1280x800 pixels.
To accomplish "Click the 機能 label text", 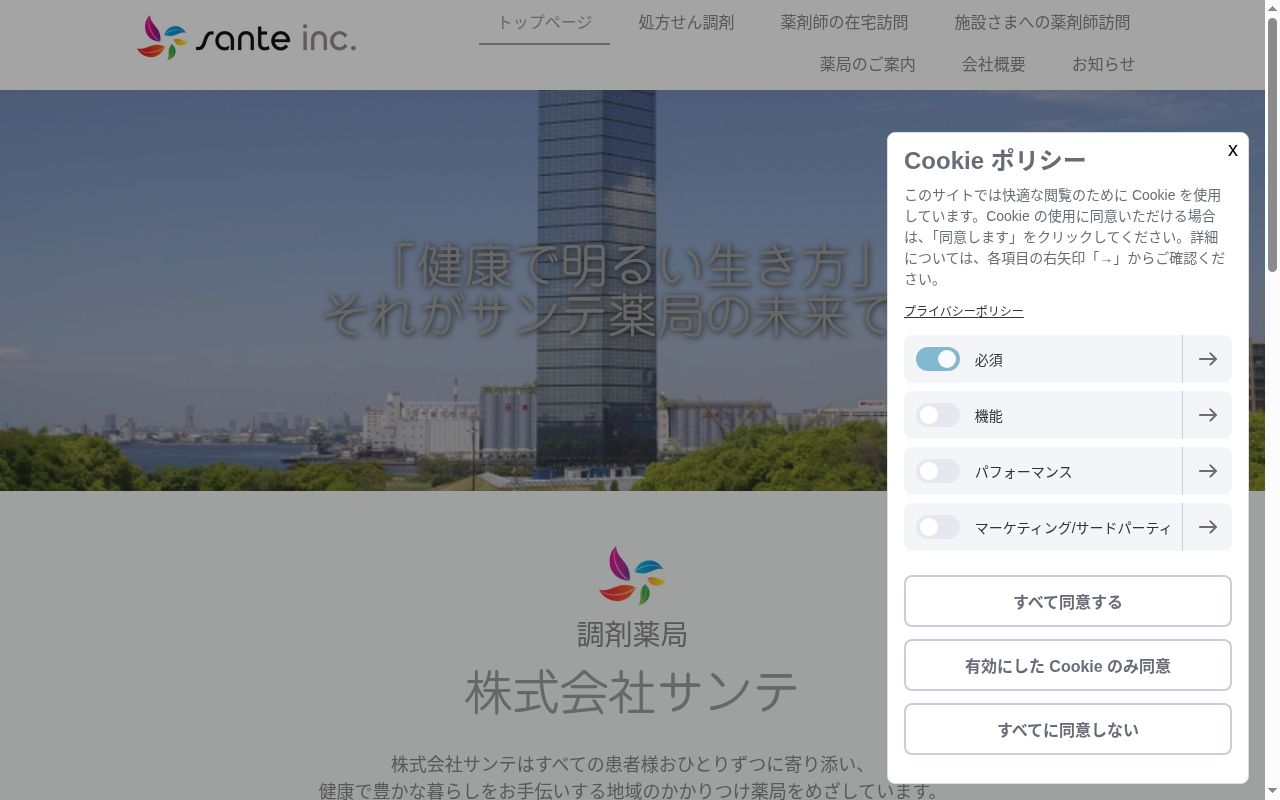I will [989, 416].
